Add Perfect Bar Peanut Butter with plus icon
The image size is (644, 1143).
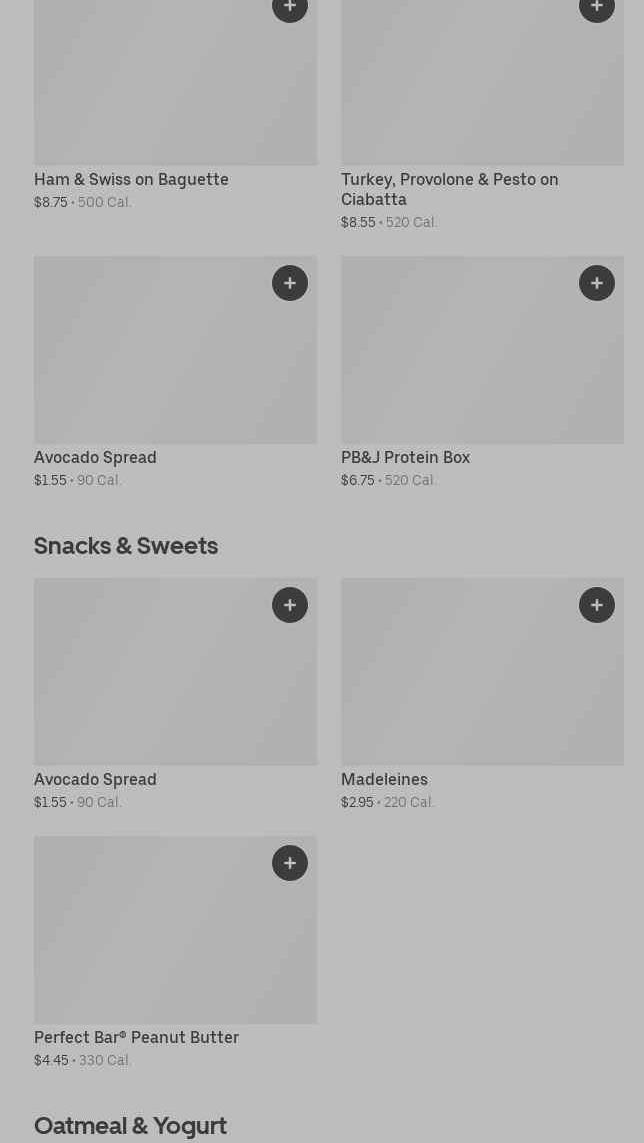point(290,863)
